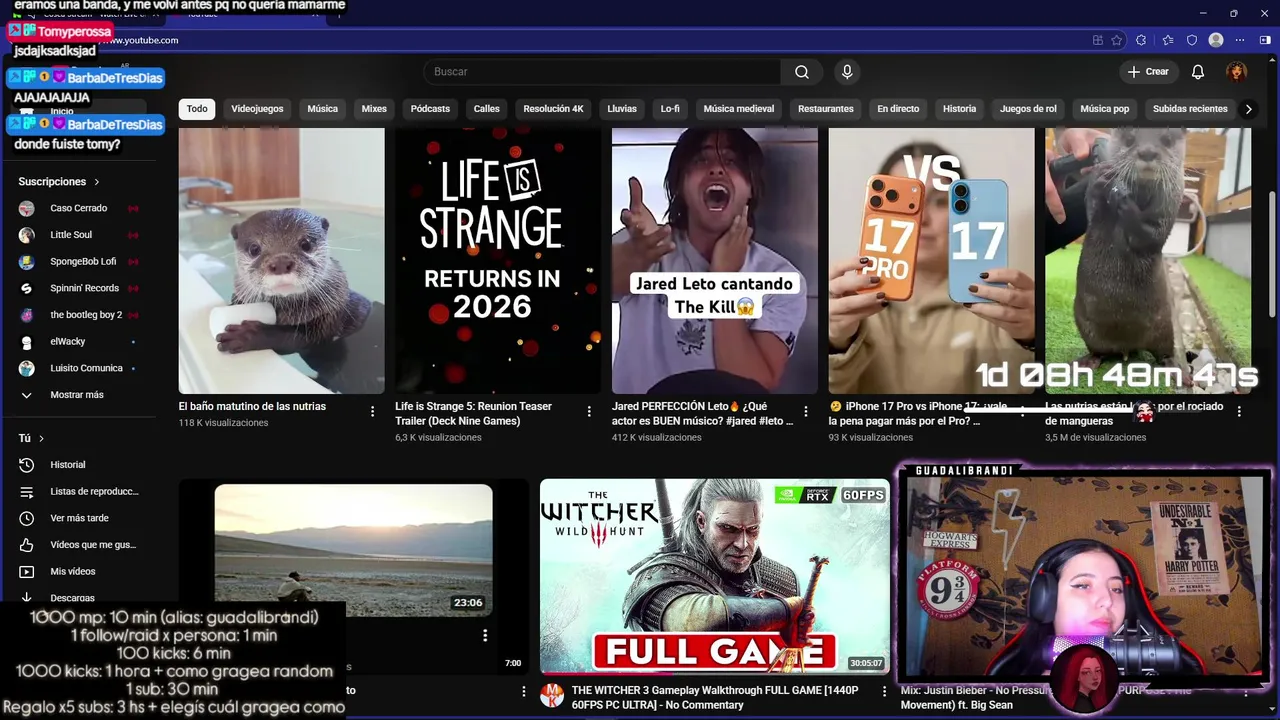
Task: Select the Música medieval chip
Action: (x=739, y=109)
